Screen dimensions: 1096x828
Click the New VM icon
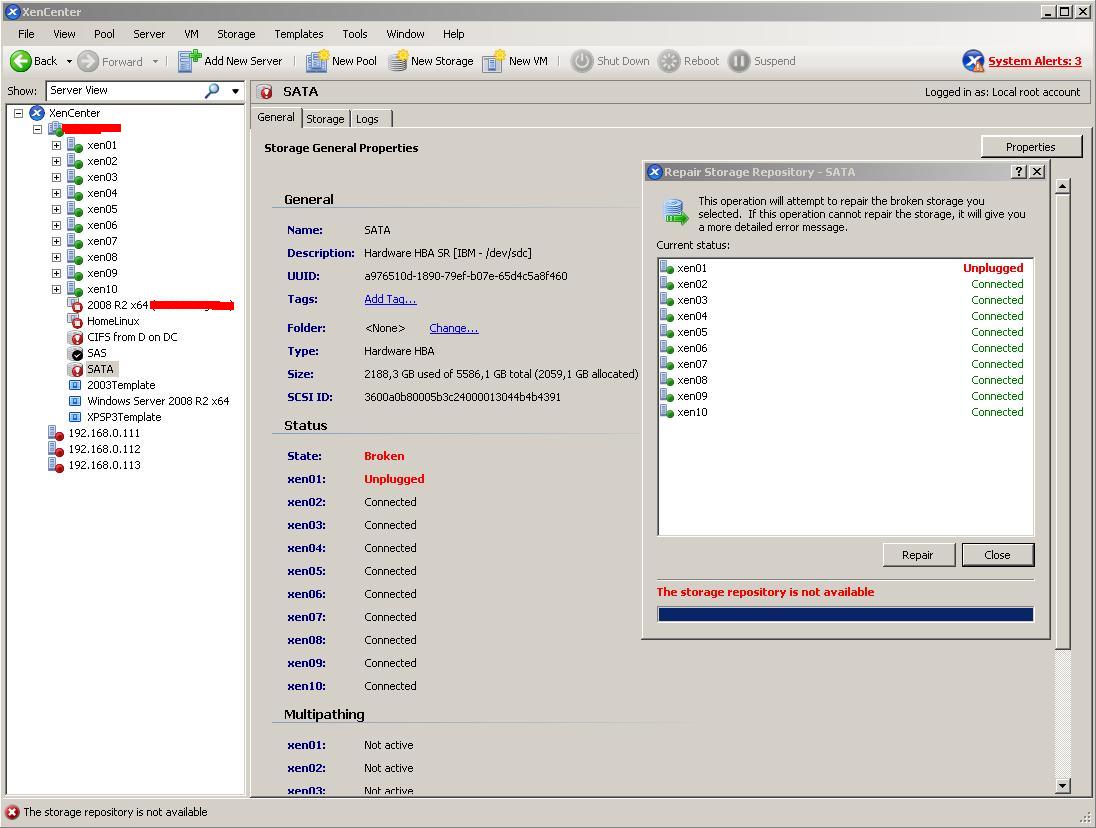pos(493,61)
